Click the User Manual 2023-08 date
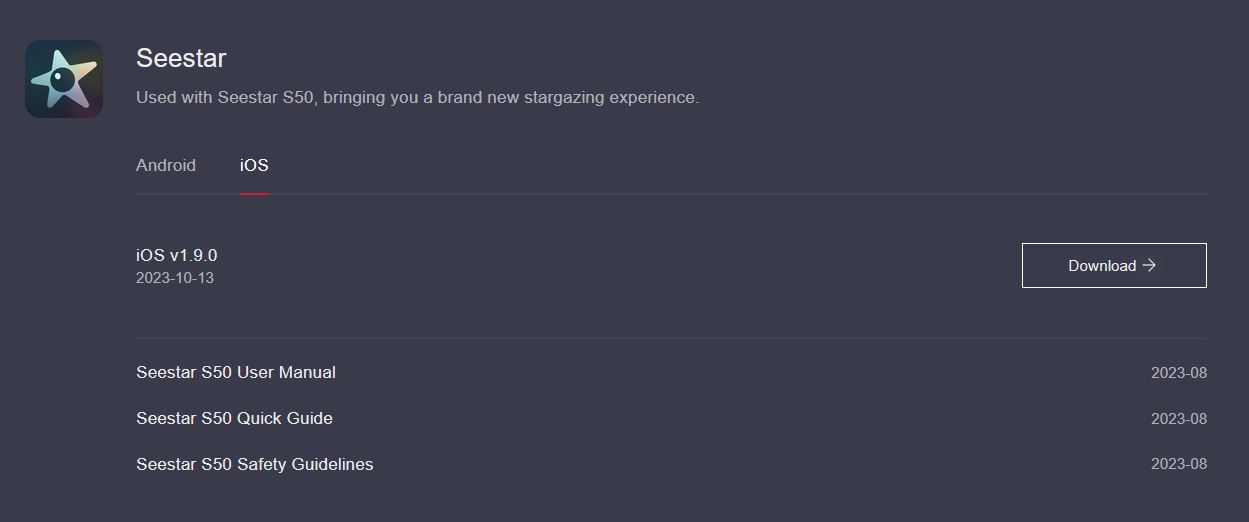The height and width of the screenshot is (522, 1249). [x=1179, y=373]
